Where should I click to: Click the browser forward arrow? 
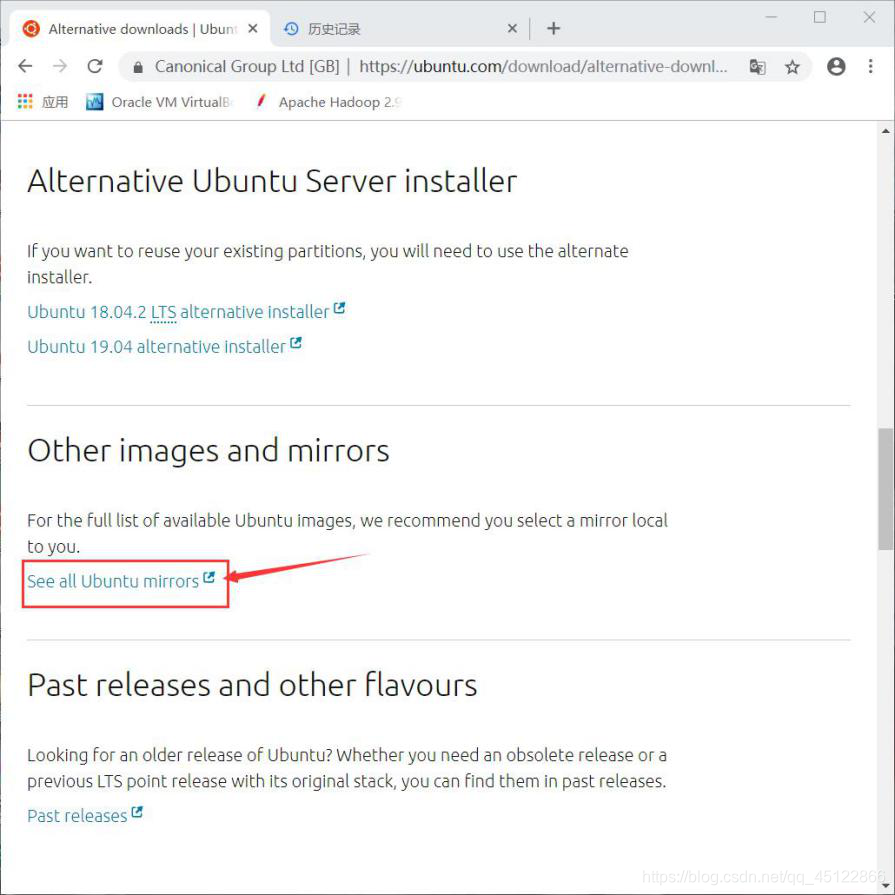click(x=60, y=66)
